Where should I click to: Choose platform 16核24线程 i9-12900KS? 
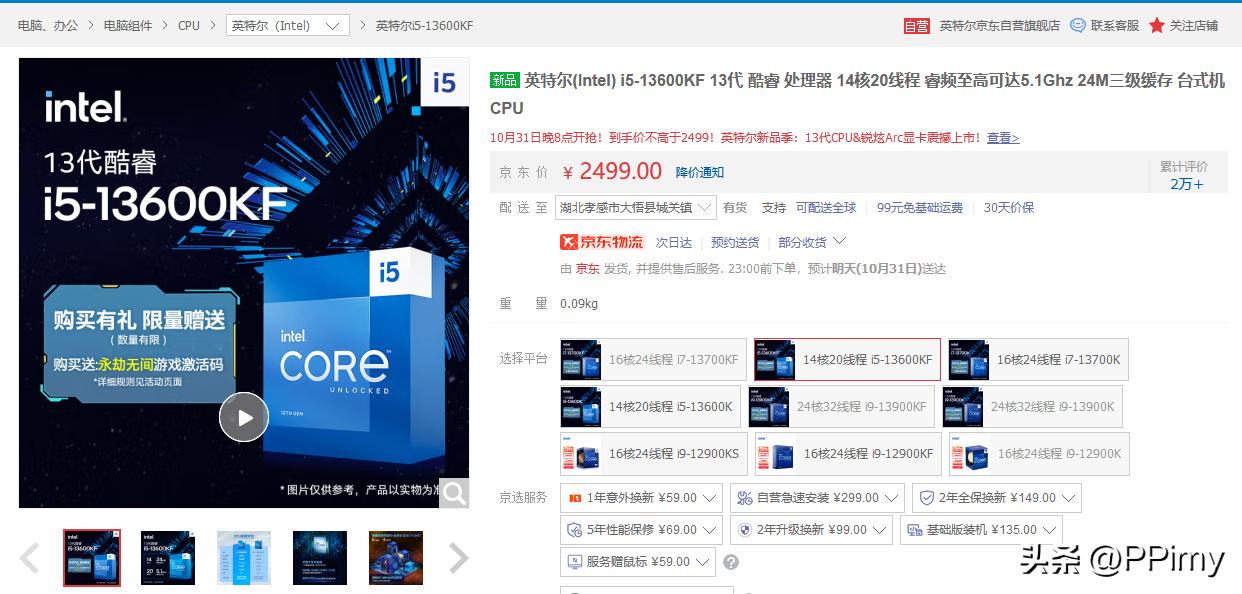[x=653, y=454]
